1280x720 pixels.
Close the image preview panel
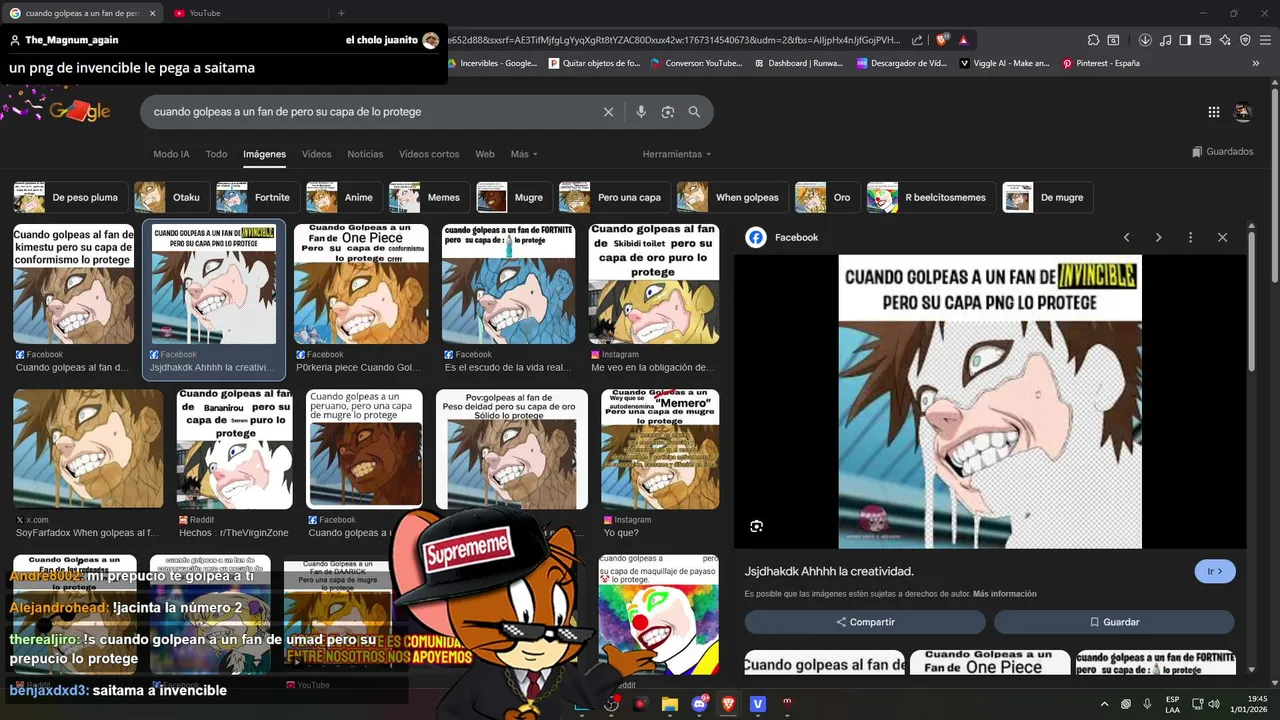coord(1222,237)
